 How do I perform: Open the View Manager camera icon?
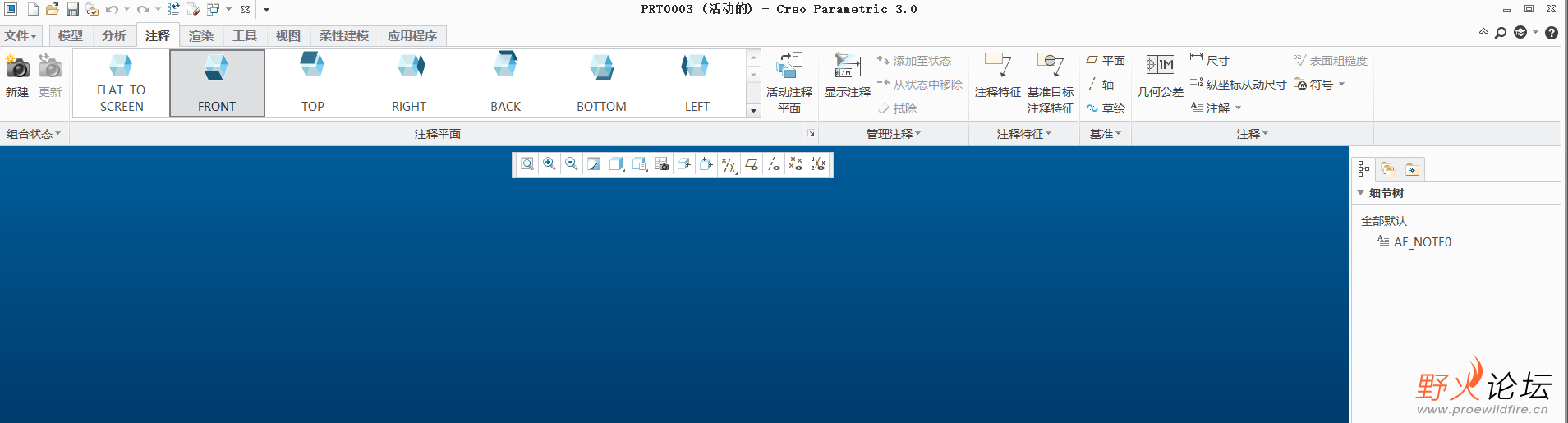coord(662,164)
